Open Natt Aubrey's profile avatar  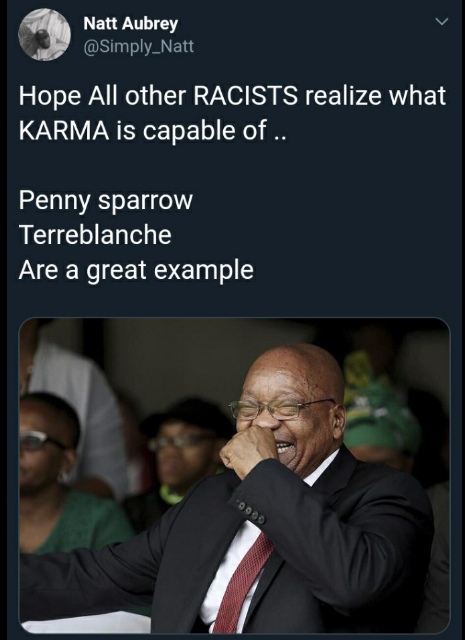pos(44,35)
